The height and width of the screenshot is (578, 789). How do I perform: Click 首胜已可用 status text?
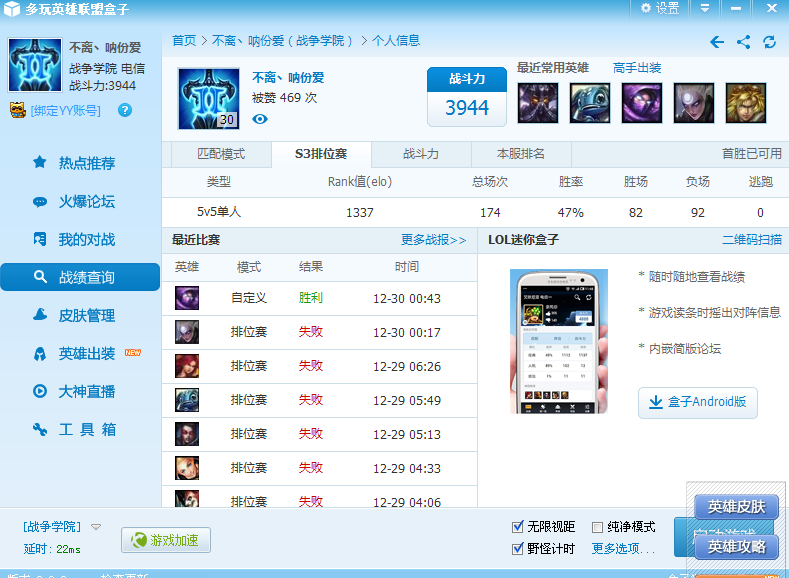pyautogui.click(x=752, y=154)
